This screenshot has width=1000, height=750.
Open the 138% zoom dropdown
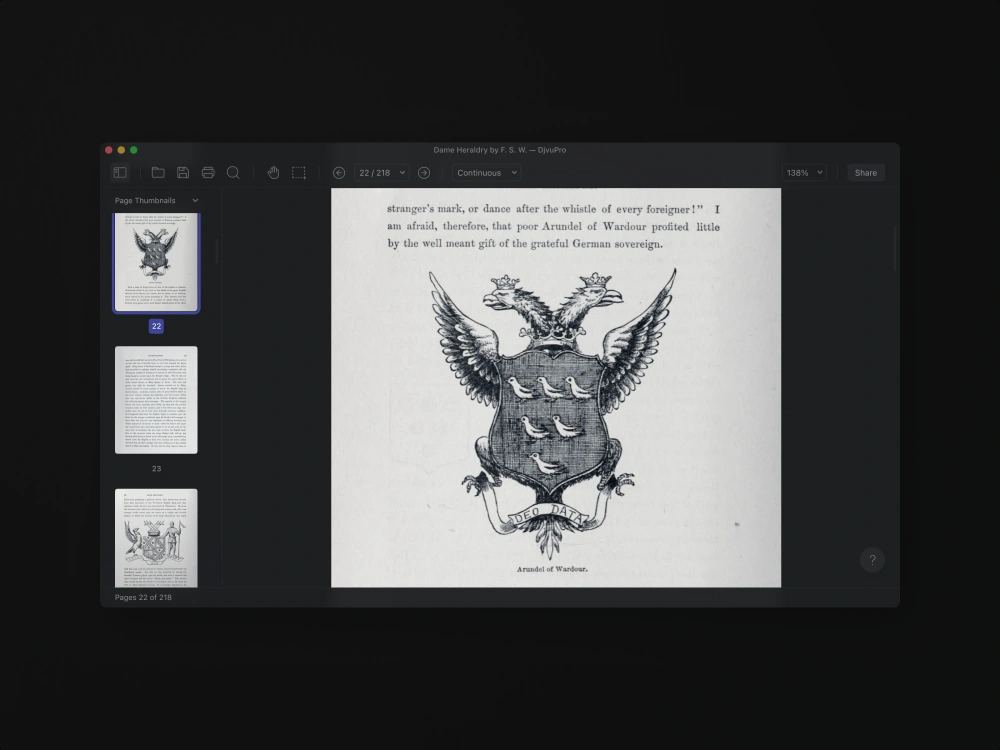(804, 173)
